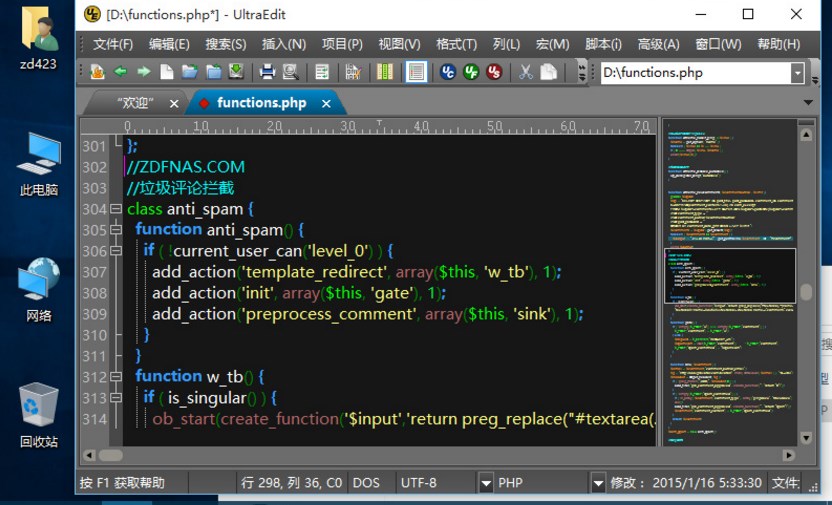Click the vertical scrollbar thumb of the editor
832x505 pixels.
point(806,292)
